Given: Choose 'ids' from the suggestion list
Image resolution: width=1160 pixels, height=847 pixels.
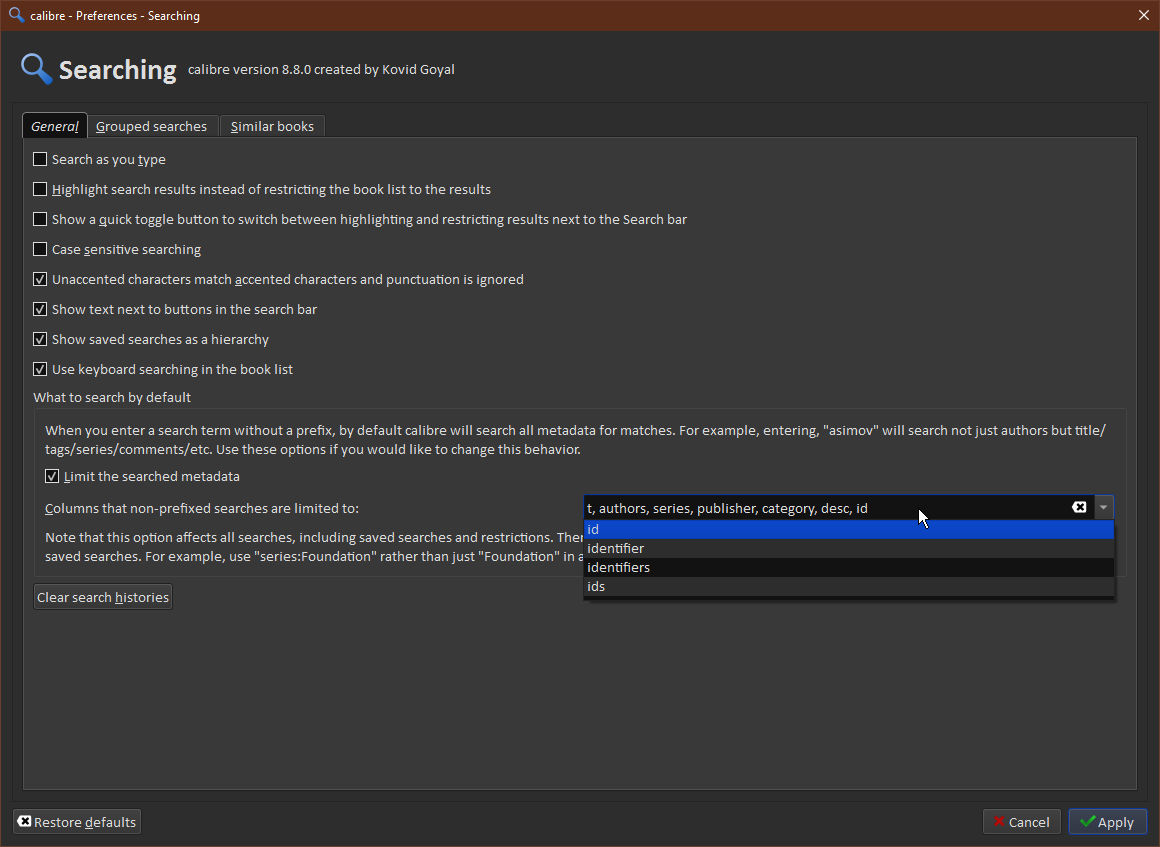Looking at the screenshot, I should (849, 587).
